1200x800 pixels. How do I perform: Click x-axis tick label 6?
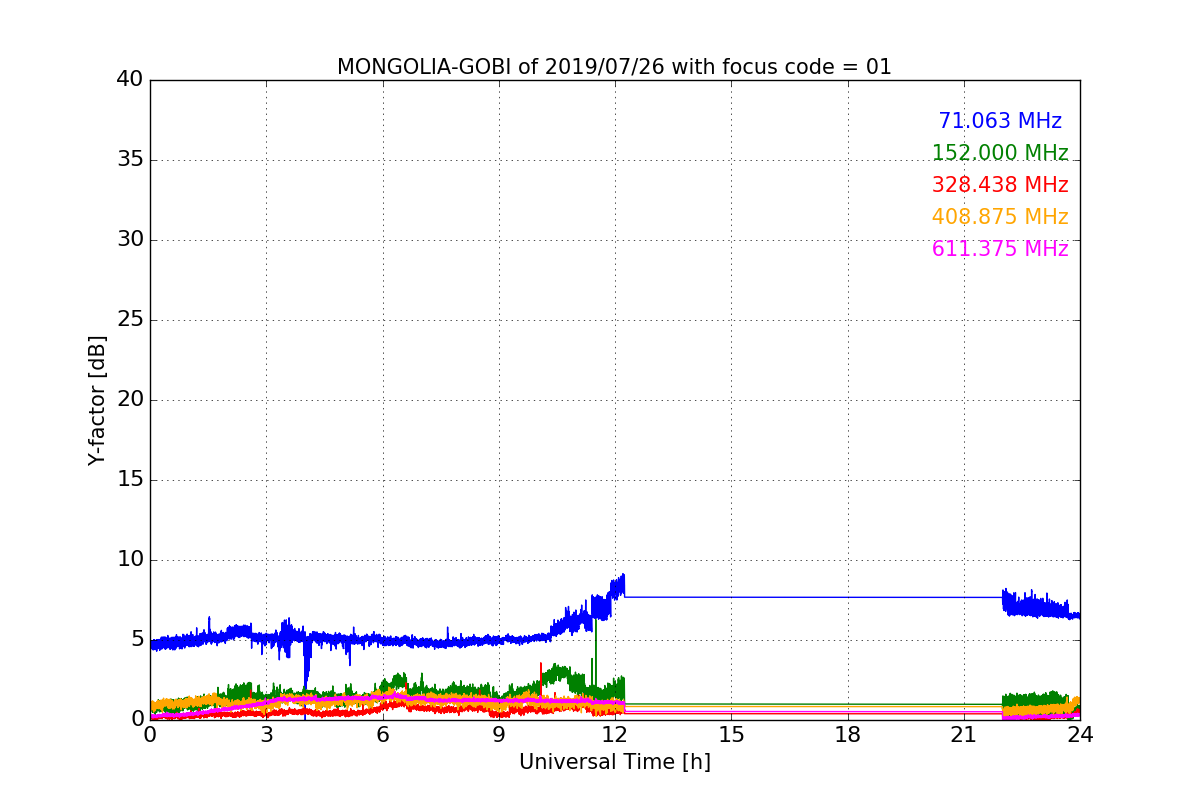tap(382, 734)
